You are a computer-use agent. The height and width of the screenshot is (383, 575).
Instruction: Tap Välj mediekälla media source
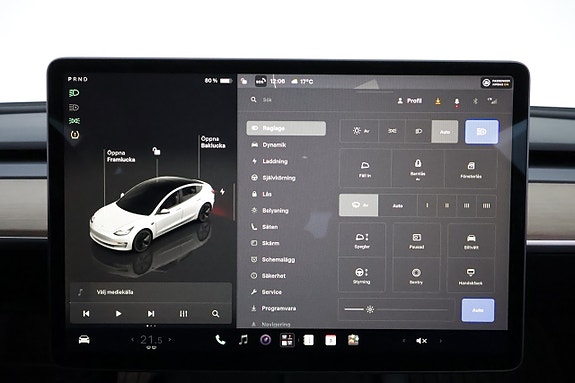pos(151,292)
